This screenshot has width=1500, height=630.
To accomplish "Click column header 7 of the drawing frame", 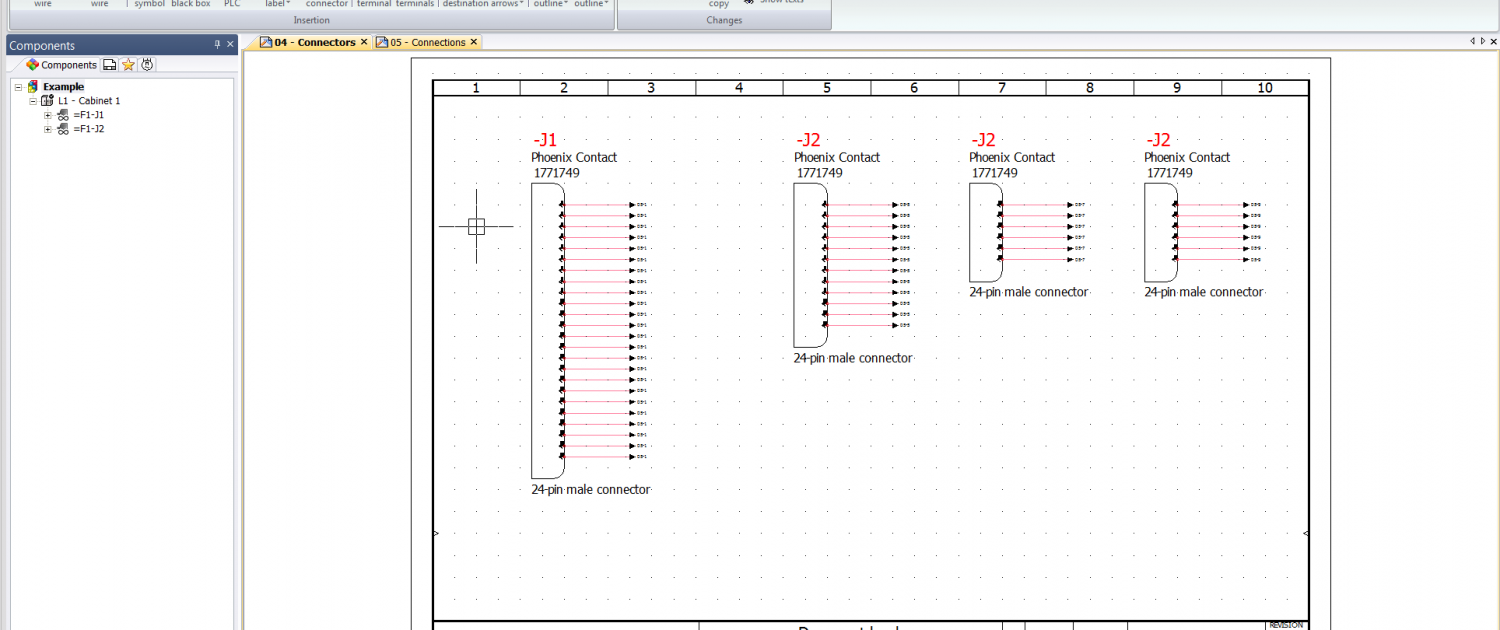I will (x=1002, y=88).
